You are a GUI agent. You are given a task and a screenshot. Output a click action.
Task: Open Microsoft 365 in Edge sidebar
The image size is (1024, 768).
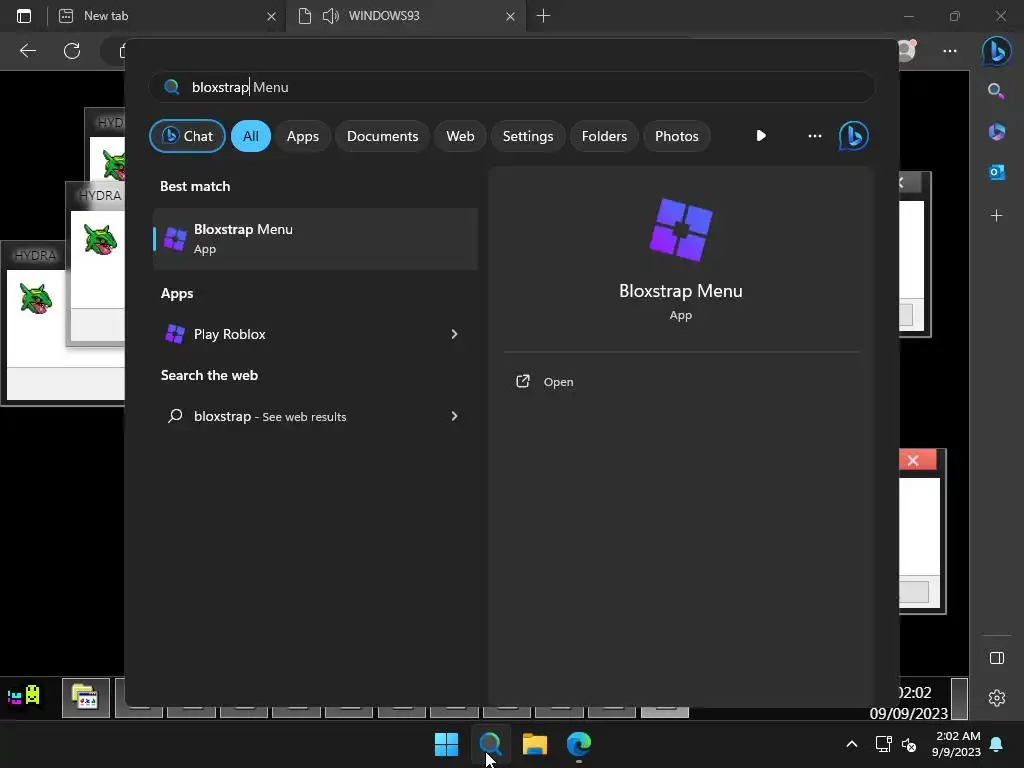click(x=997, y=132)
